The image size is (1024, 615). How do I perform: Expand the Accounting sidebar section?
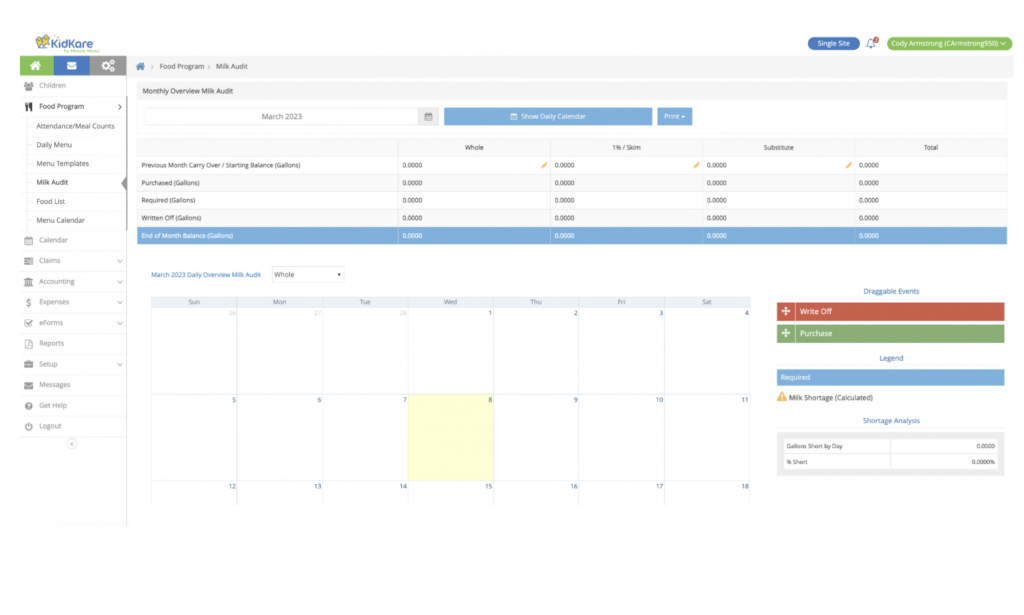(x=118, y=281)
